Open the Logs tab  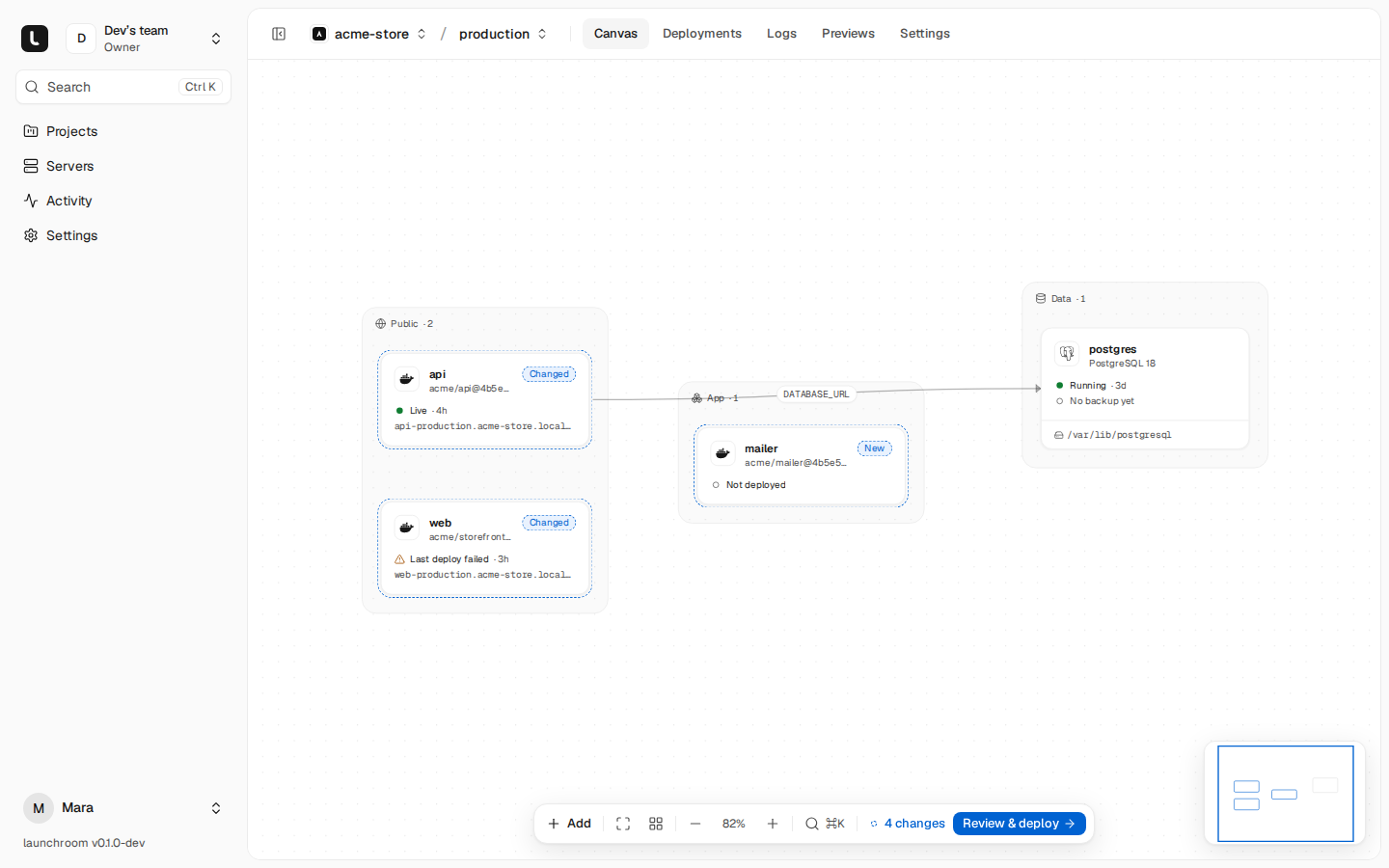(x=781, y=34)
